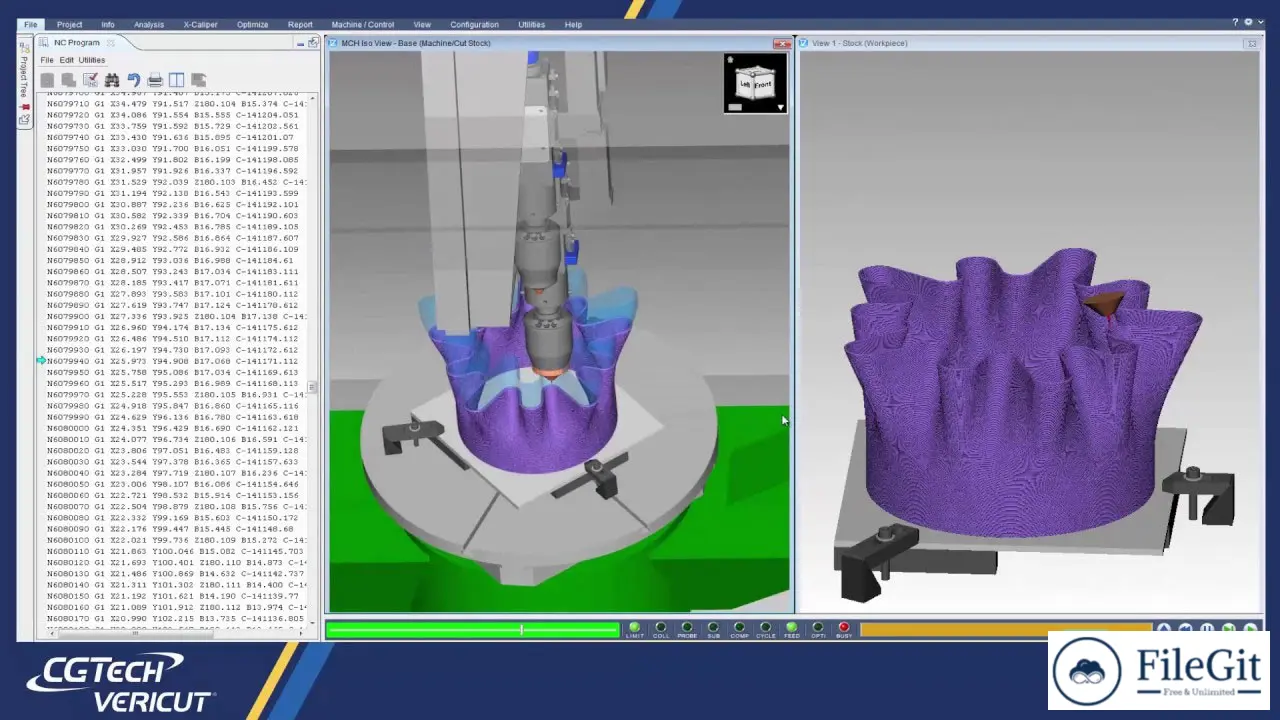Click the NC check (red checkmark) icon
1280x720 pixels.
click(x=90, y=80)
